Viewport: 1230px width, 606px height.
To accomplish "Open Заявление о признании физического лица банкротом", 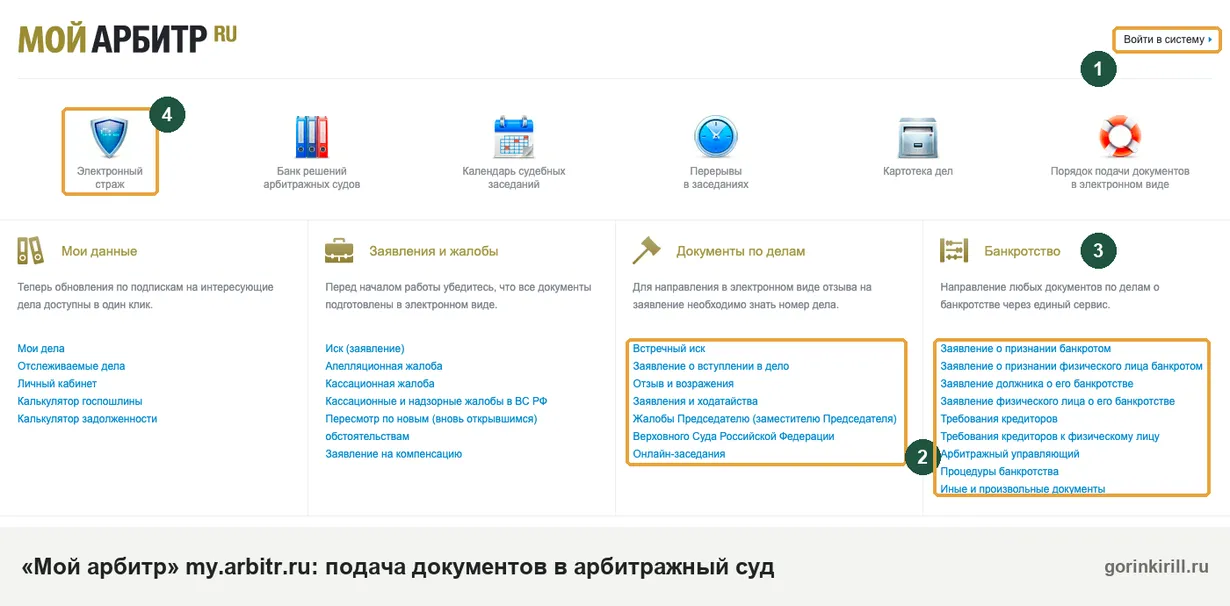I will 1072,366.
